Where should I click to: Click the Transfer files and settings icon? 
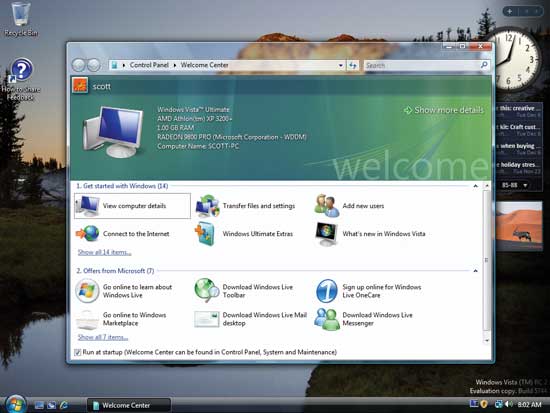point(207,206)
